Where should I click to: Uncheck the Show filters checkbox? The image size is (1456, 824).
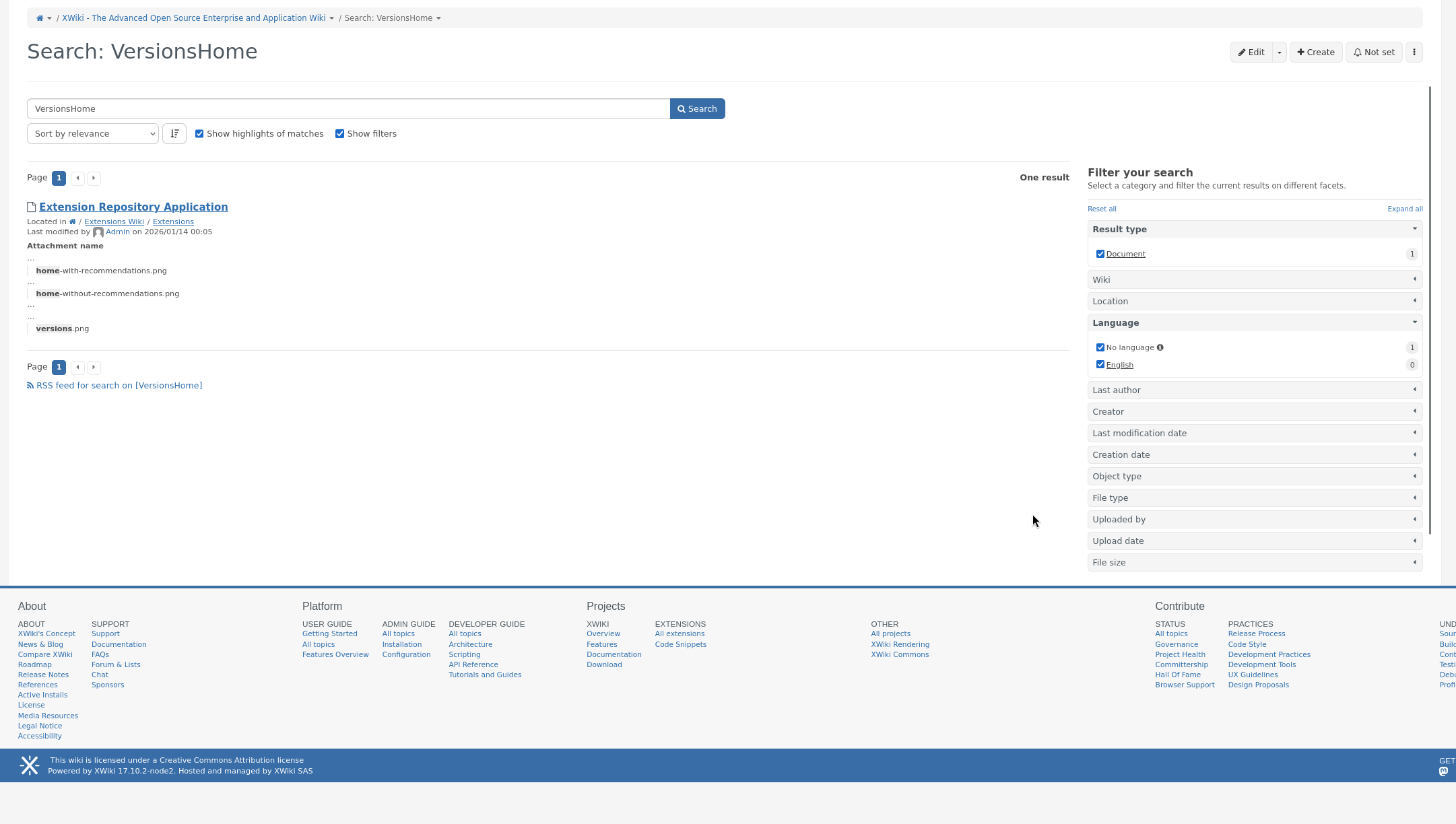click(x=340, y=134)
